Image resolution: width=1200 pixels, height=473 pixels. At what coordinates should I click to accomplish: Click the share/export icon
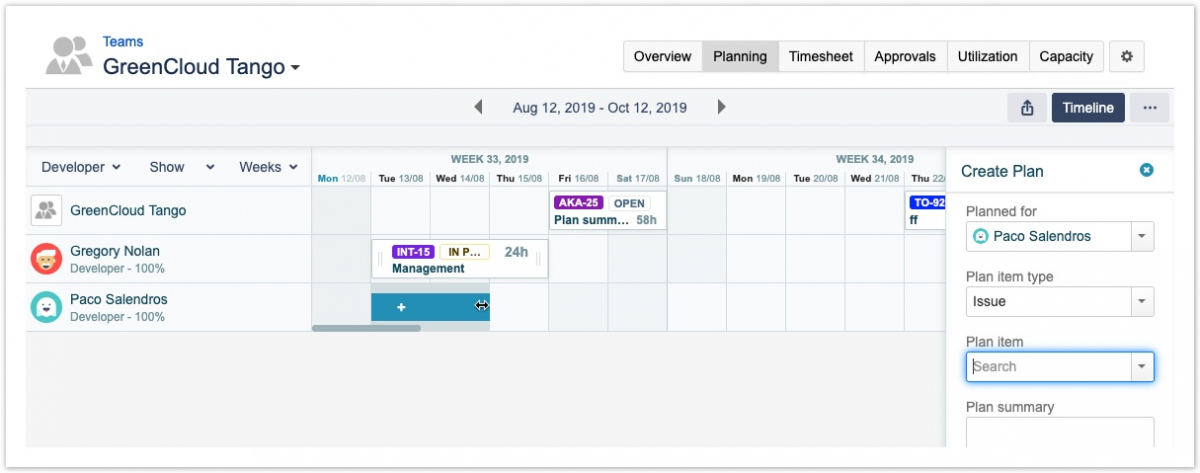1027,108
